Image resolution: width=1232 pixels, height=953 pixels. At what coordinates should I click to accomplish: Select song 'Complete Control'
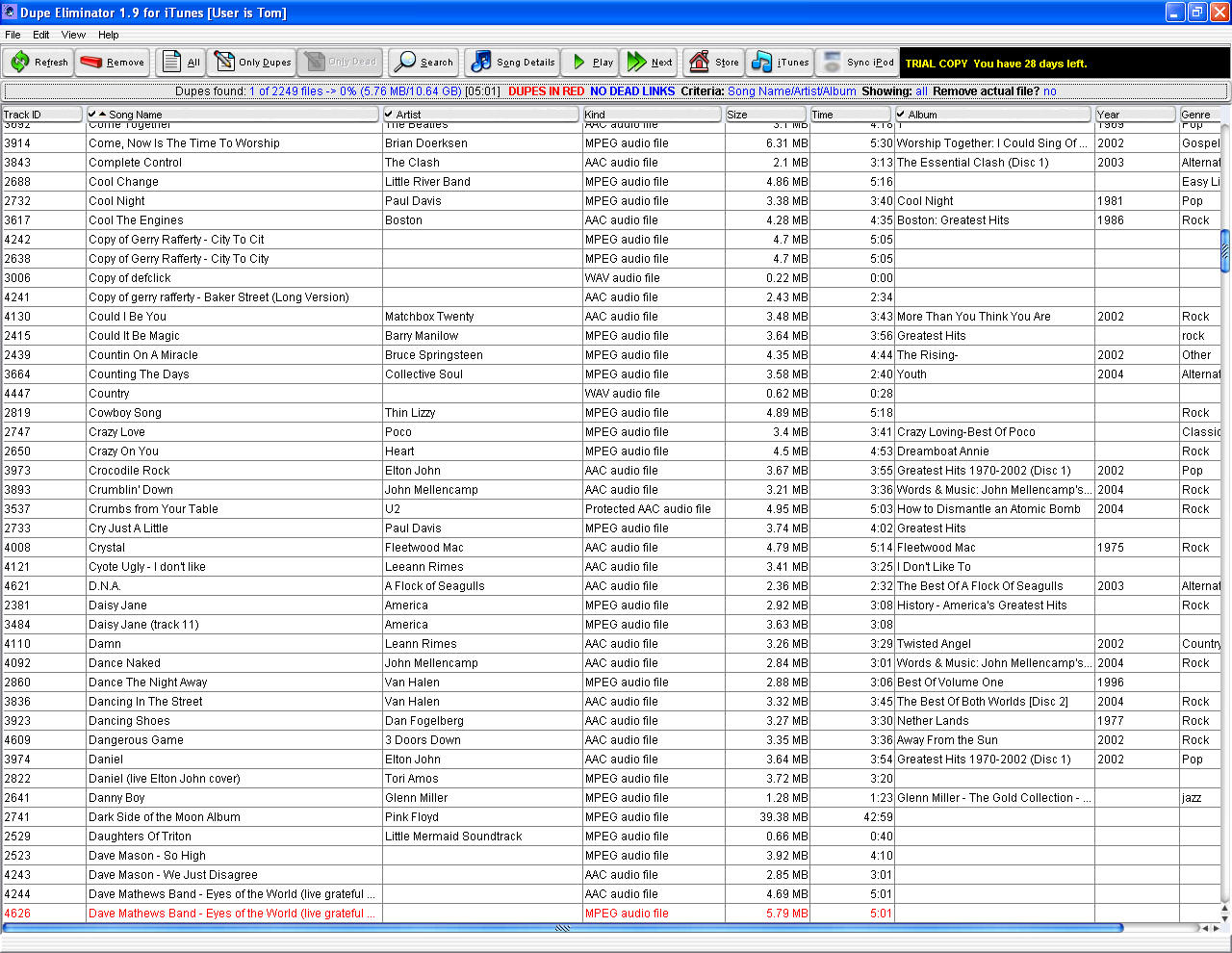point(135,163)
